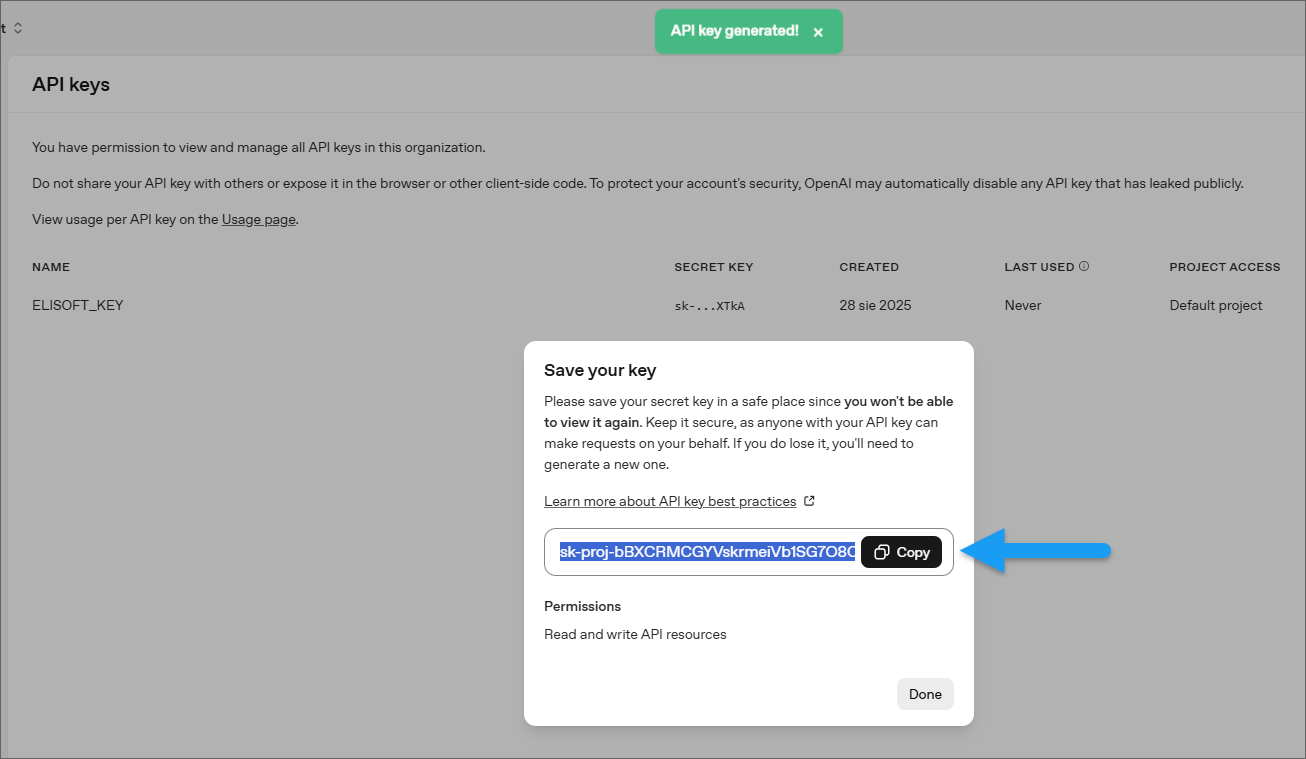The height and width of the screenshot is (759, 1306).
Task: Open Learn more about API key best practices
Action: pyautogui.click(x=670, y=501)
